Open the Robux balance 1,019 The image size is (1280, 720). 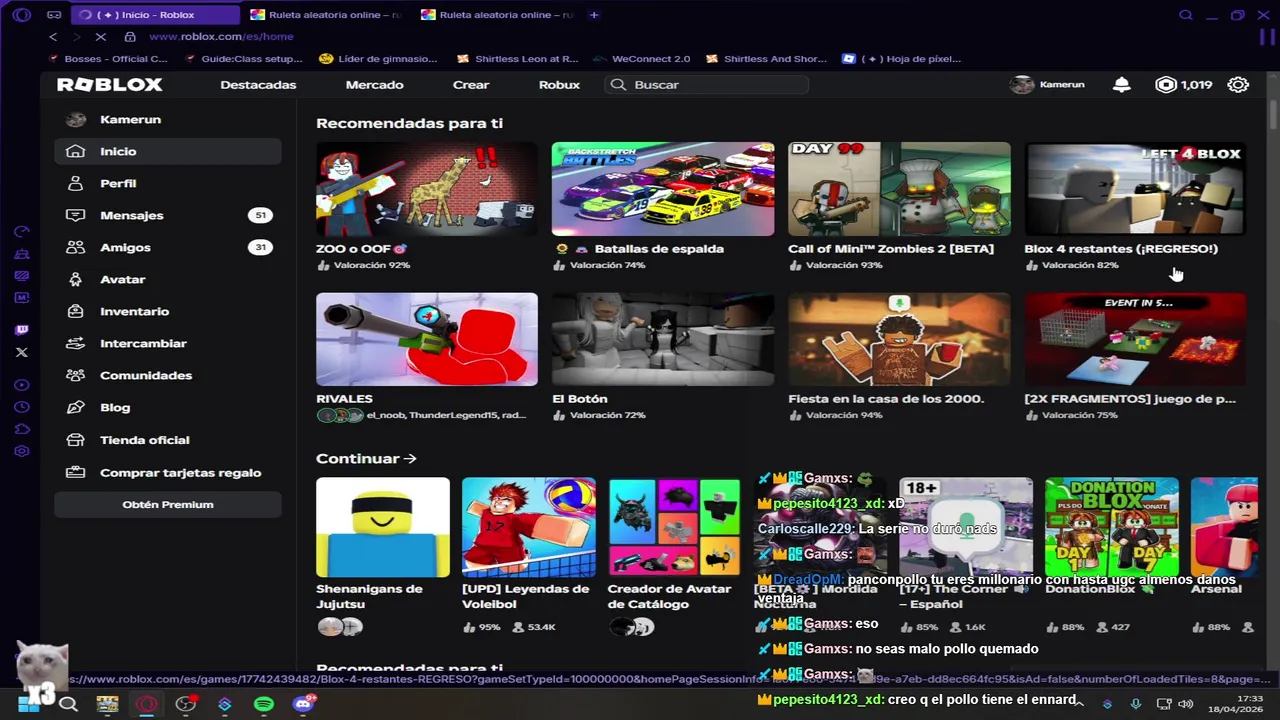coord(1184,85)
